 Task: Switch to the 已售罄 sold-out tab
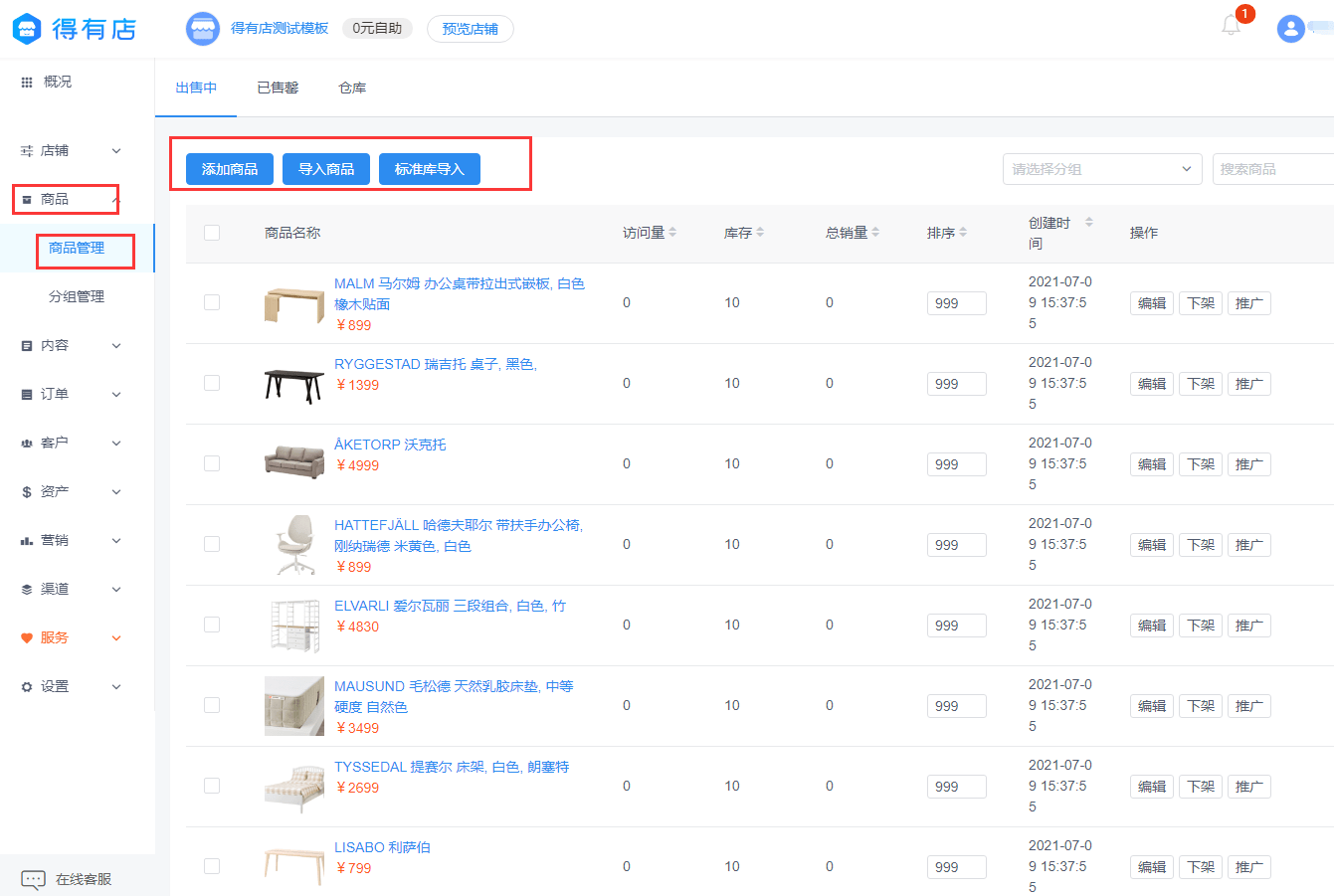[278, 88]
